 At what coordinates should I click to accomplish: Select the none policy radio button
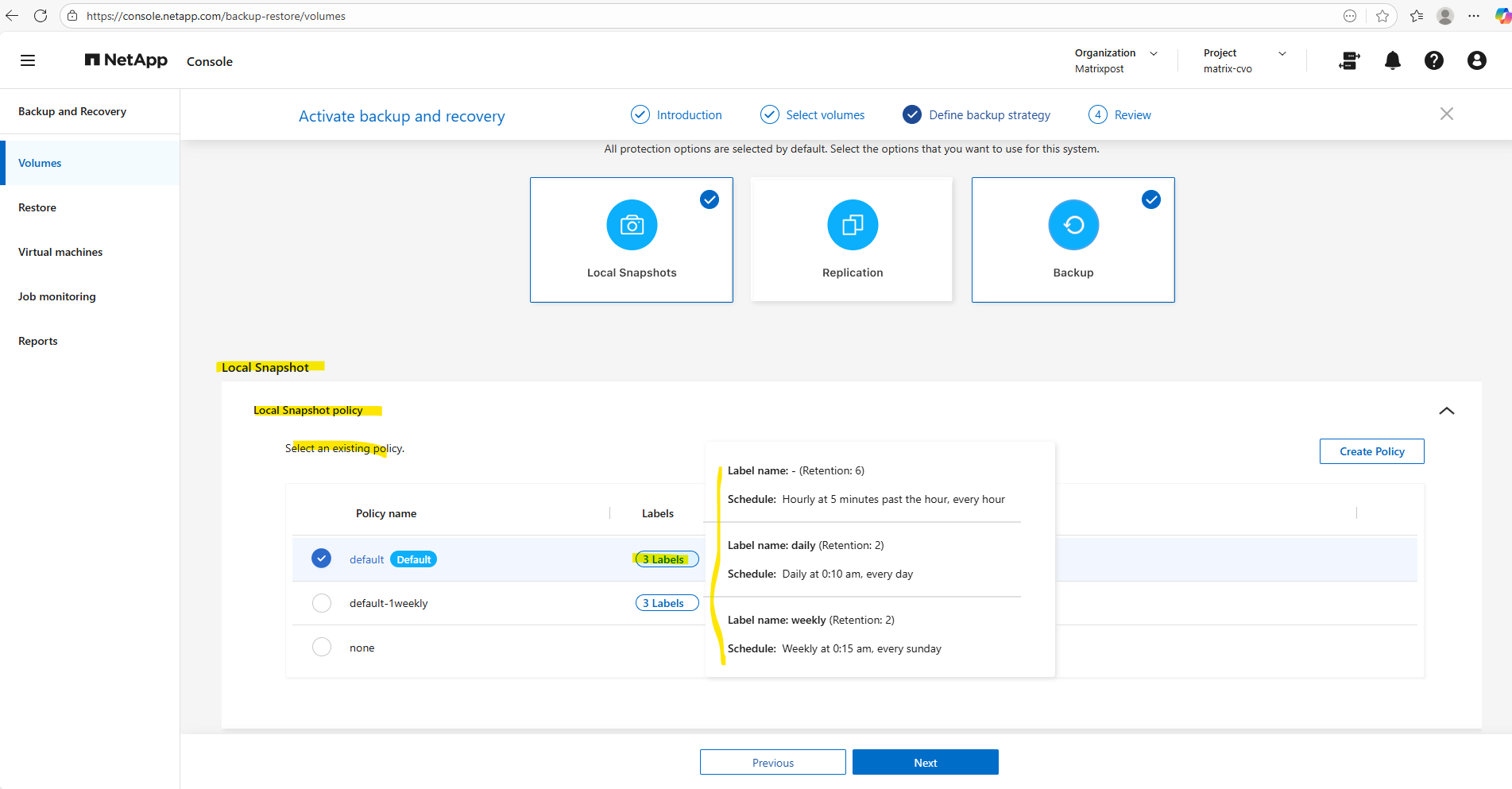[322, 648]
